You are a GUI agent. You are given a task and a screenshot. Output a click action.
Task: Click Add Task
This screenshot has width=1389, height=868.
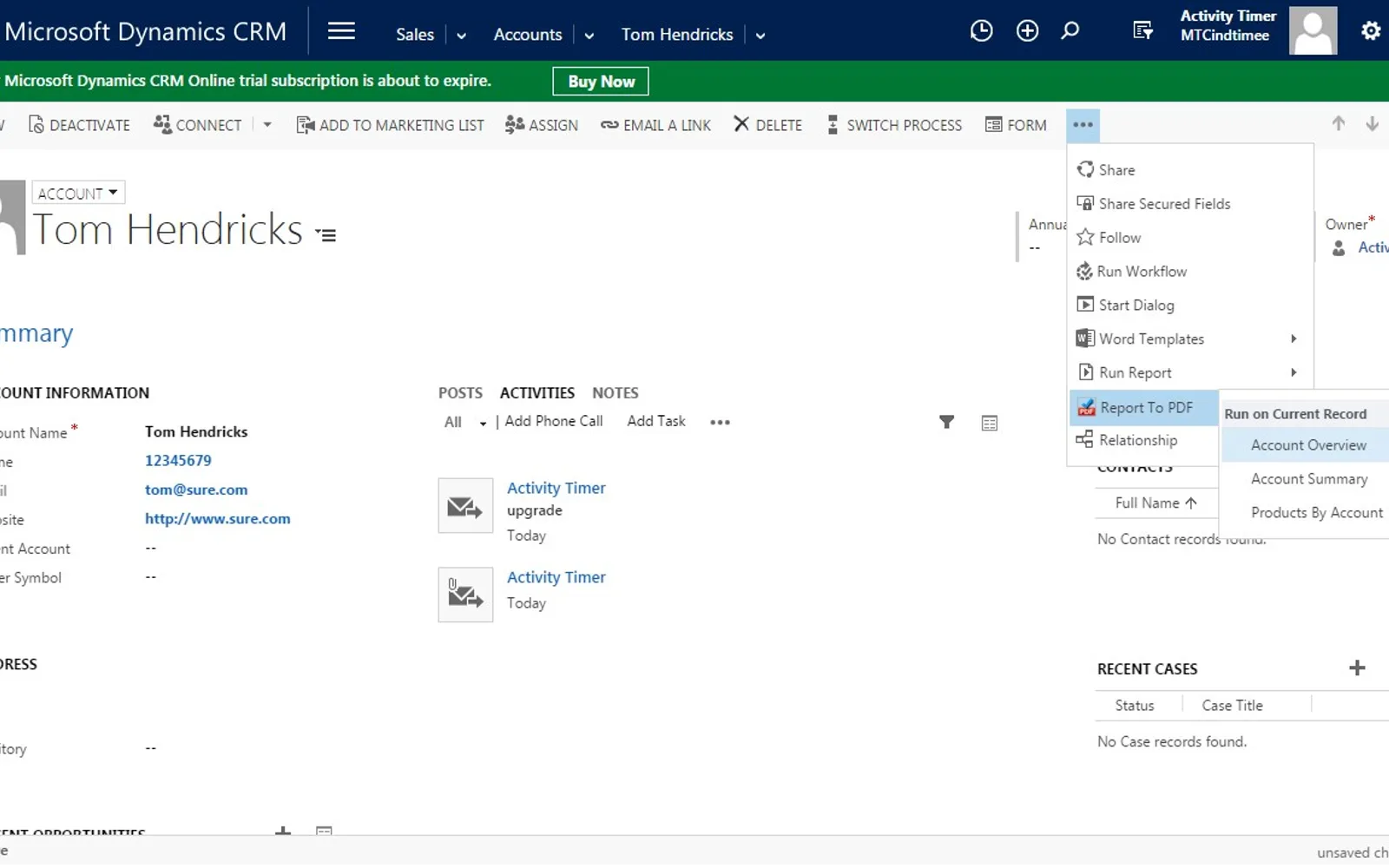[x=656, y=421]
